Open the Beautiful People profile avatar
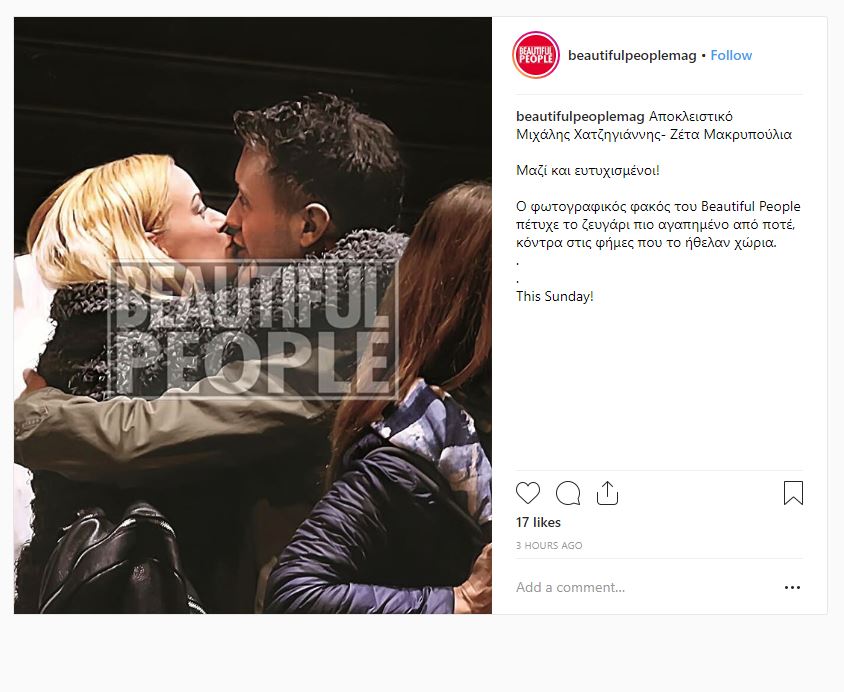The image size is (844, 692). tap(536, 55)
